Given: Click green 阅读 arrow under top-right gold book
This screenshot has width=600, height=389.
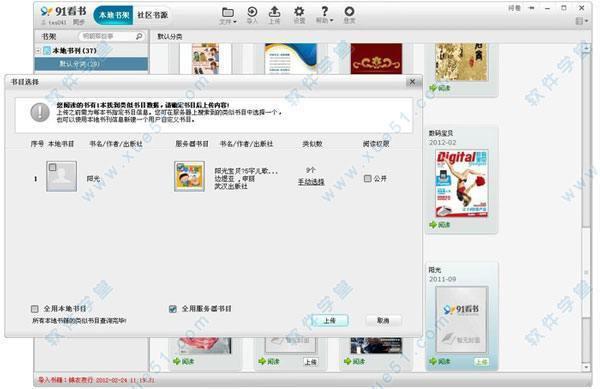Looking at the screenshot, I should coord(433,88).
